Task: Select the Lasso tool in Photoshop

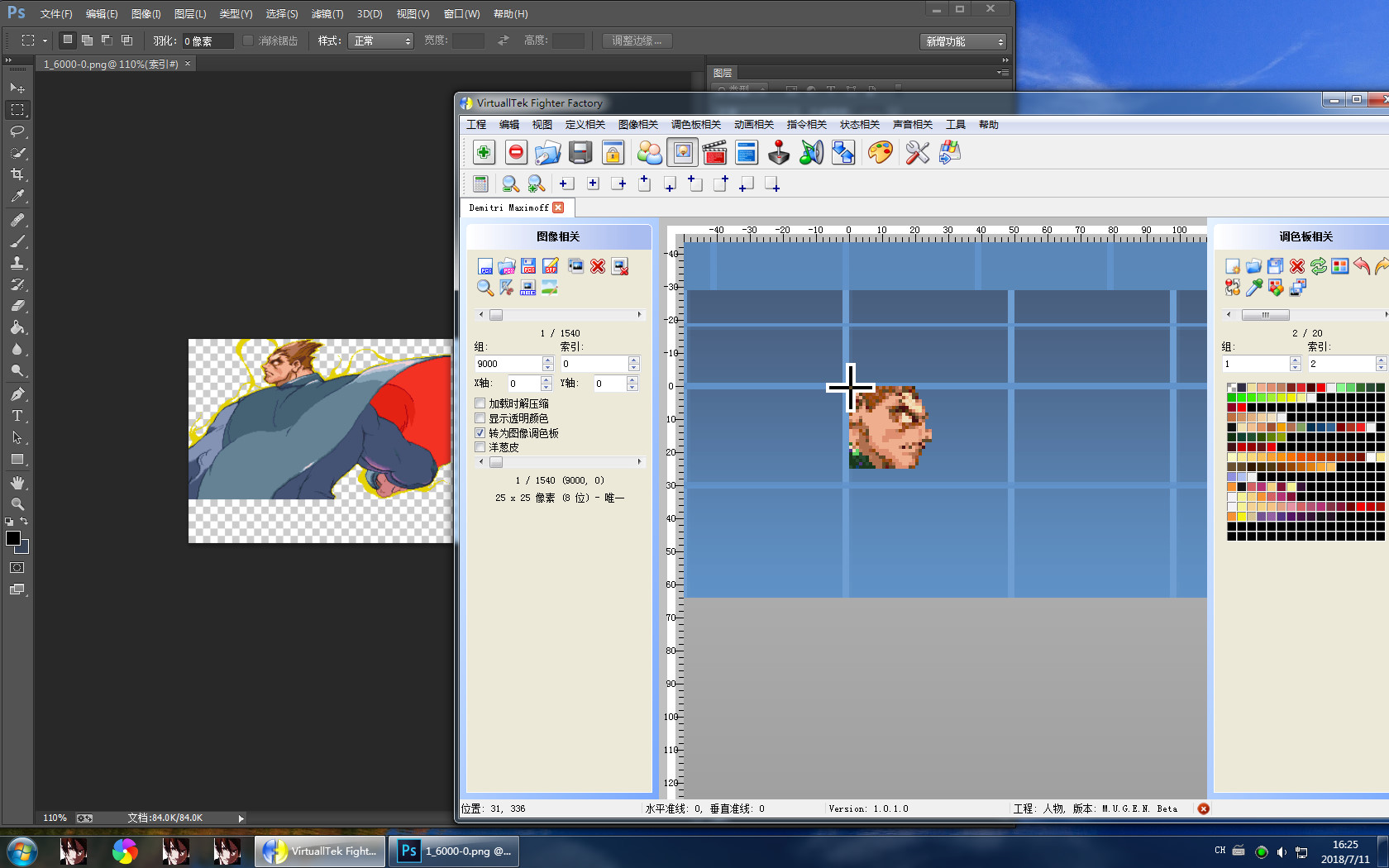Action: coord(17,131)
